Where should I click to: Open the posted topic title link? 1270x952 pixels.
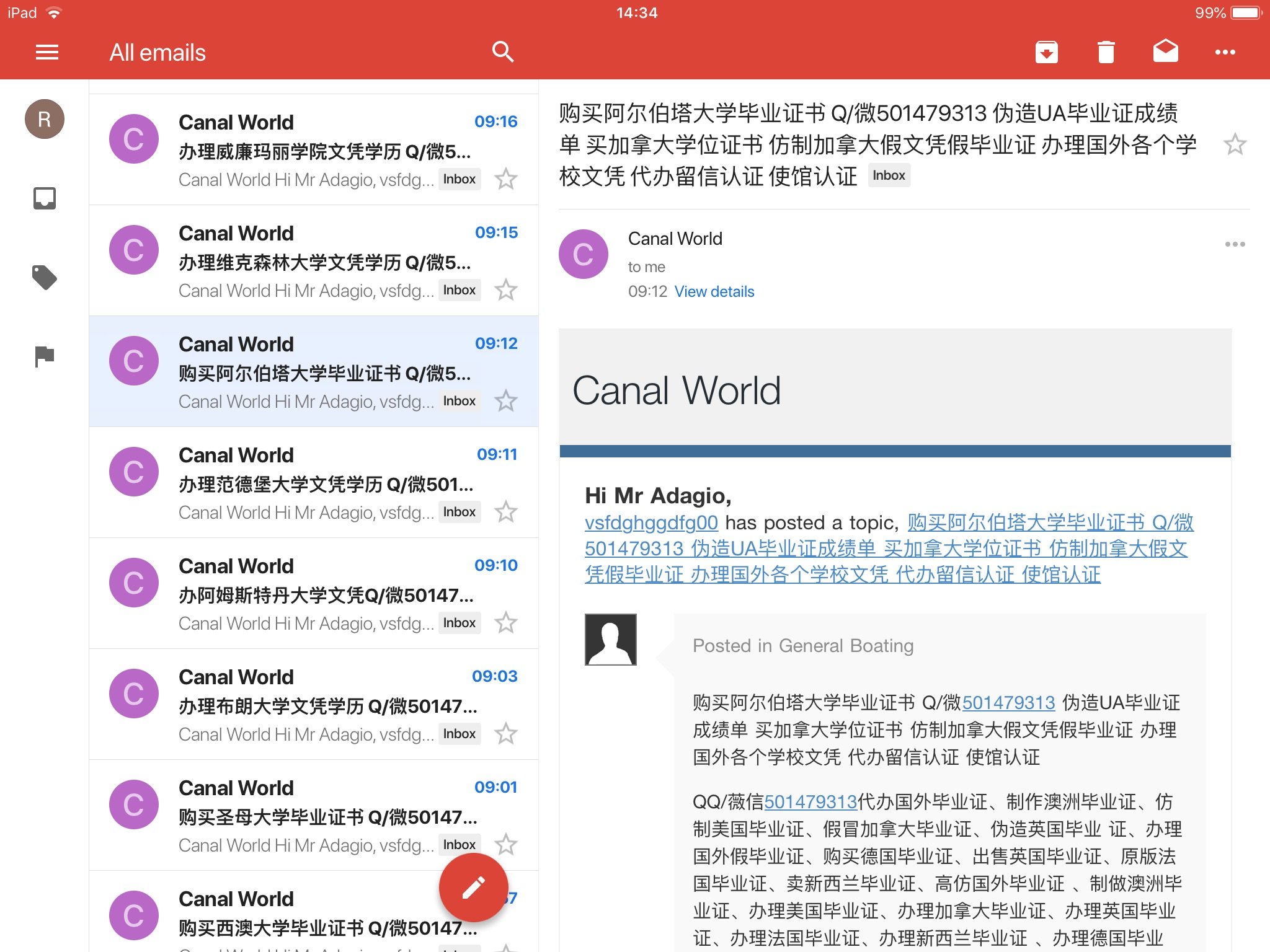coord(889,549)
